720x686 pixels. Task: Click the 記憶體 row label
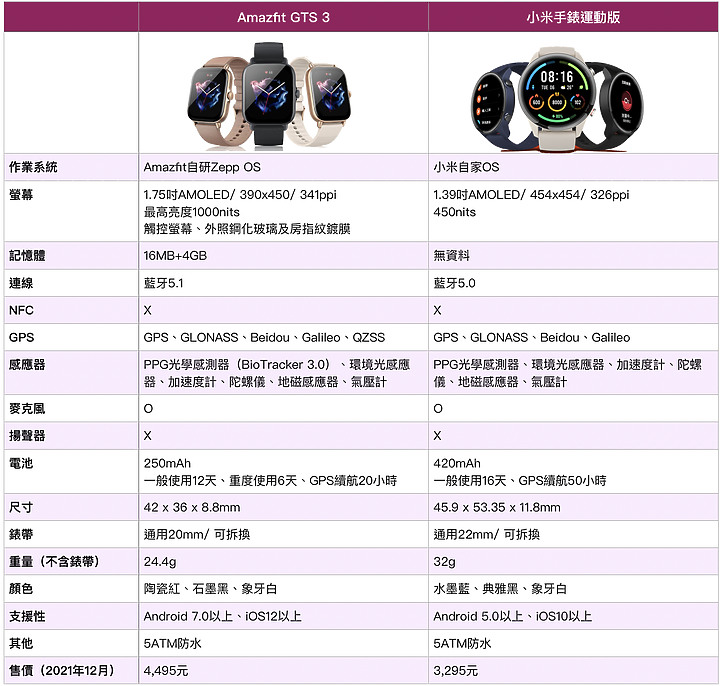pyautogui.click(x=27, y=255)
